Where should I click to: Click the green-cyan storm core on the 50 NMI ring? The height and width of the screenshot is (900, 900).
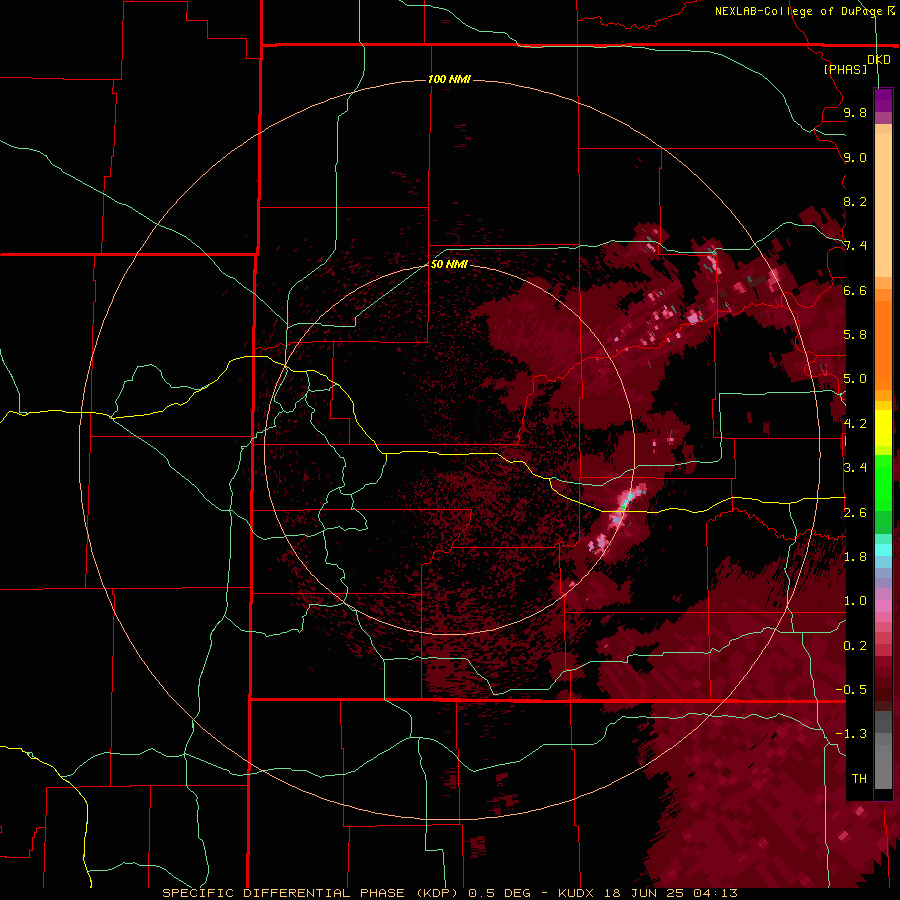point(625,503)
